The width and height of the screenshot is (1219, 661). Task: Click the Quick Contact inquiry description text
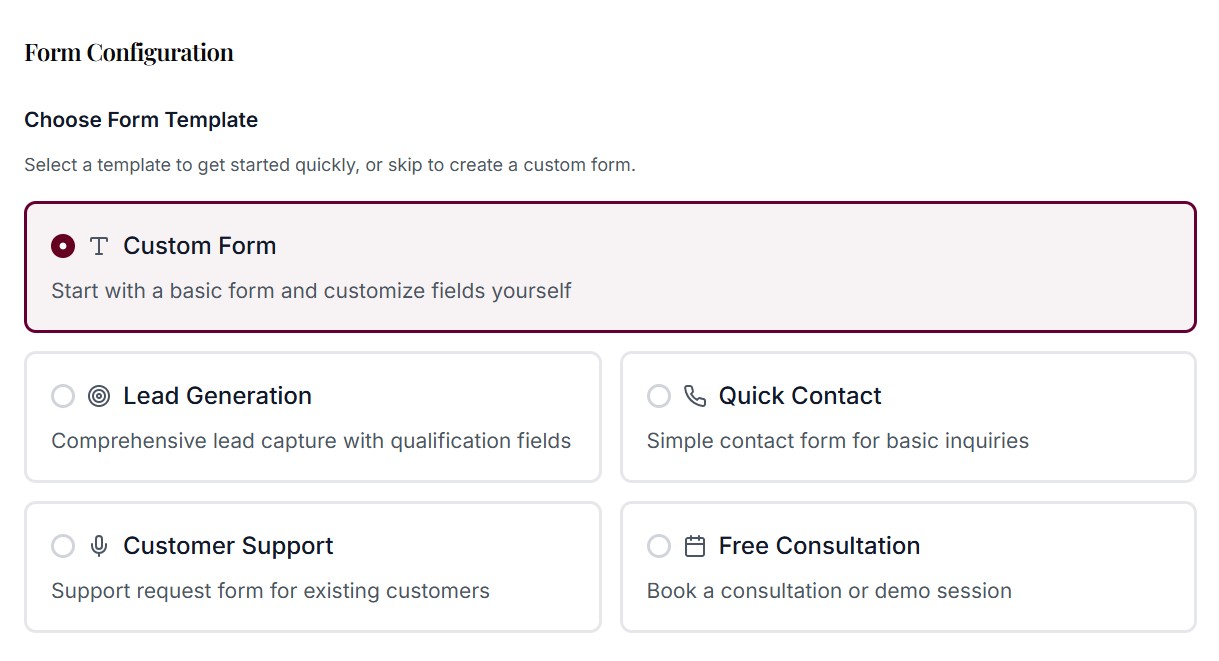[838, 440]
